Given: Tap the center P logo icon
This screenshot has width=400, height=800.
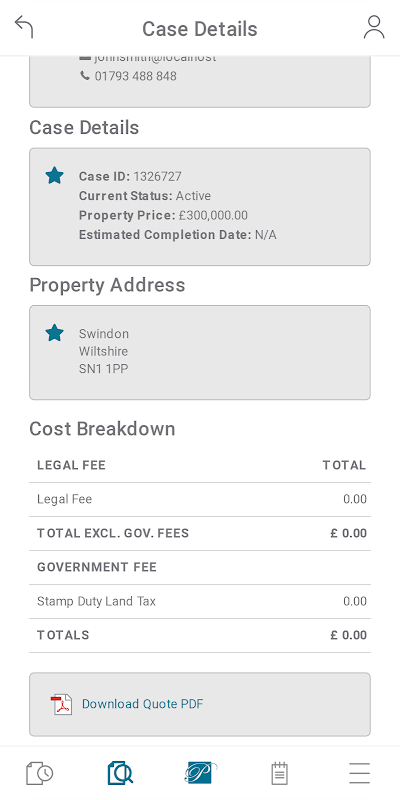Looking at the screenshot, I should tap(200, 773).
